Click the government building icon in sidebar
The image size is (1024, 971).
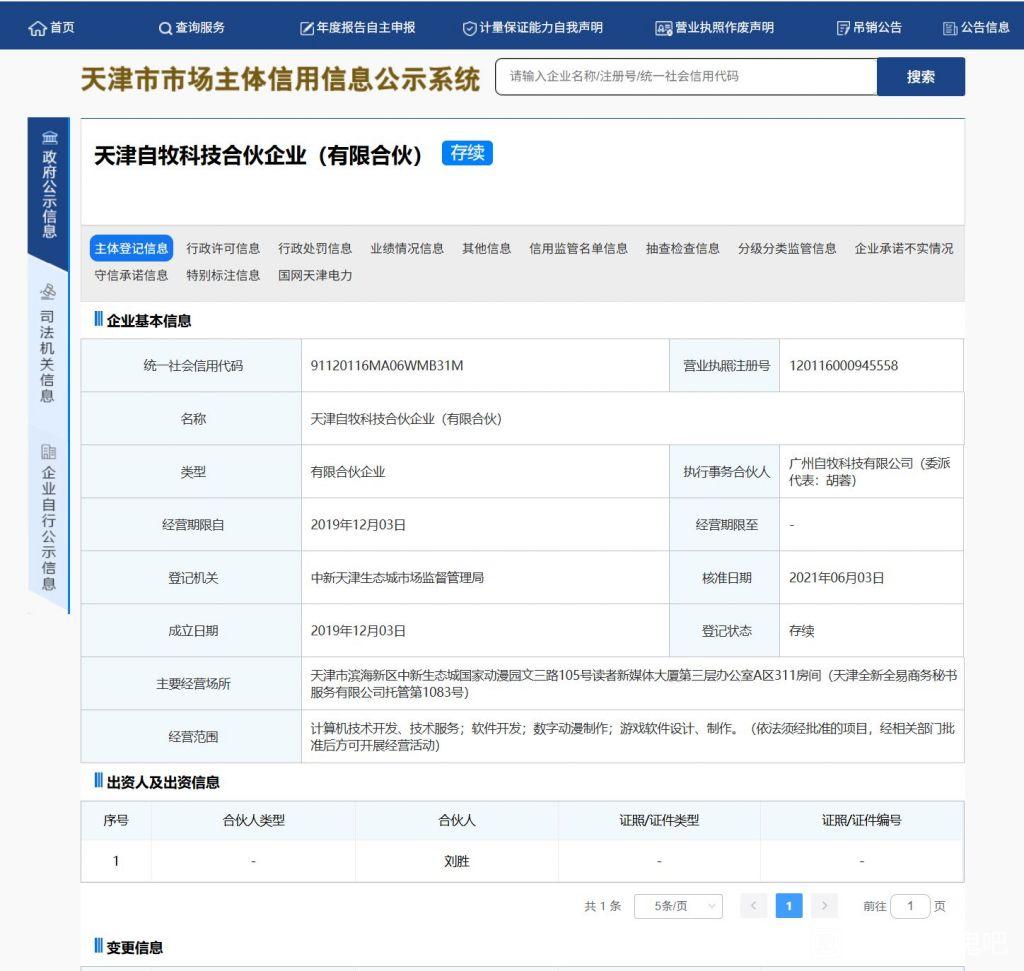click(49, 137)
